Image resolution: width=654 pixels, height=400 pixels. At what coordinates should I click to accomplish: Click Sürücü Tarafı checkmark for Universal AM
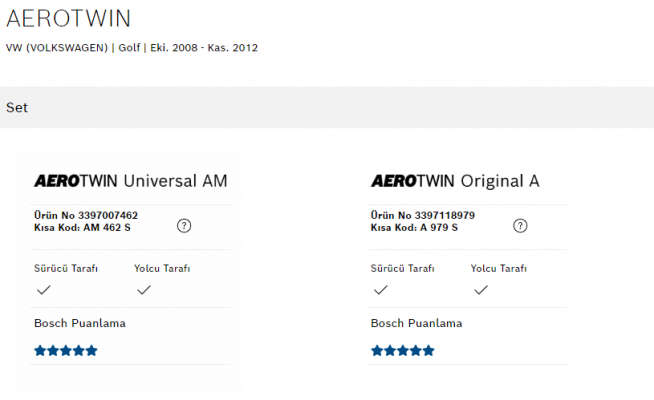(43, 289)
